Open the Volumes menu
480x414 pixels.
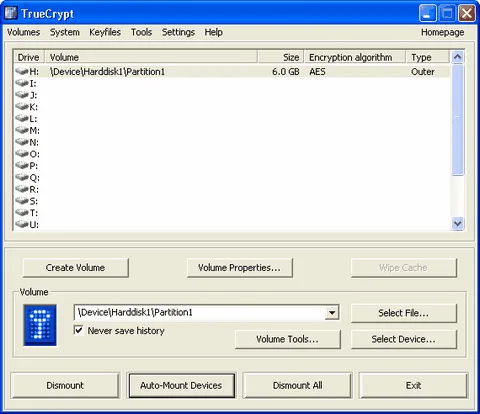coord(24,32)
